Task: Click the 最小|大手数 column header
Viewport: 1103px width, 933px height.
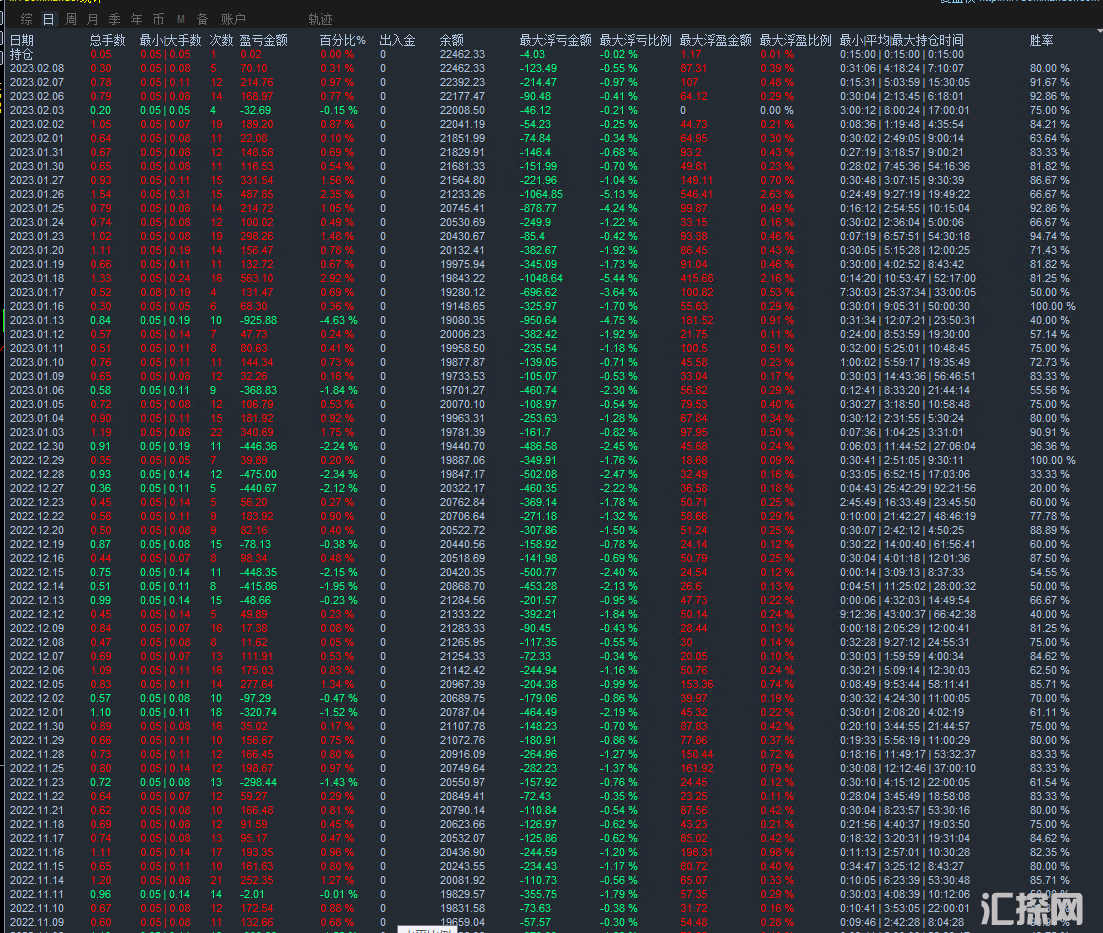Action: [x=170, y=41]
